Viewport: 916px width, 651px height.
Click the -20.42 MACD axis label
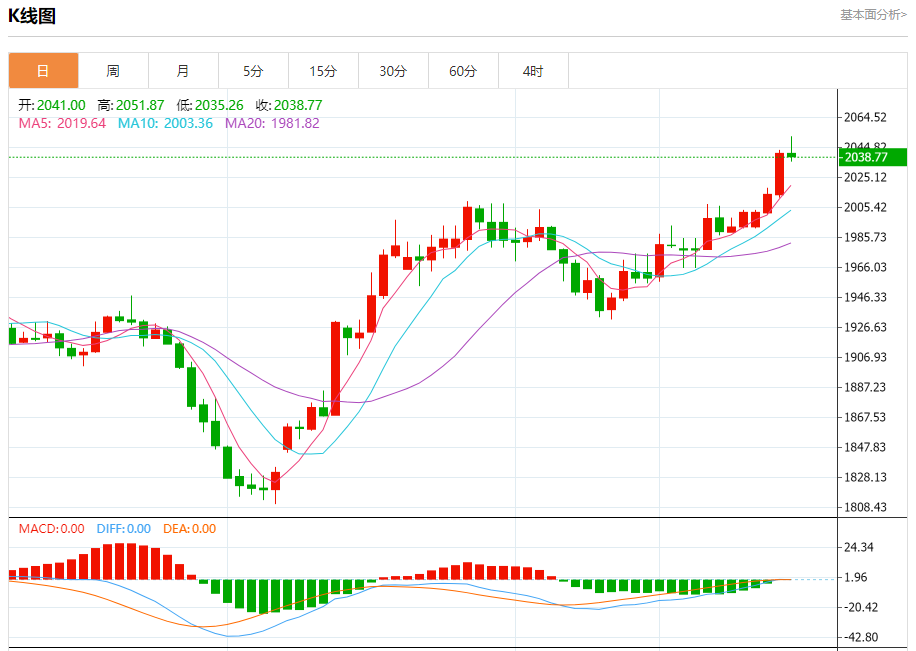click(861, 607)
